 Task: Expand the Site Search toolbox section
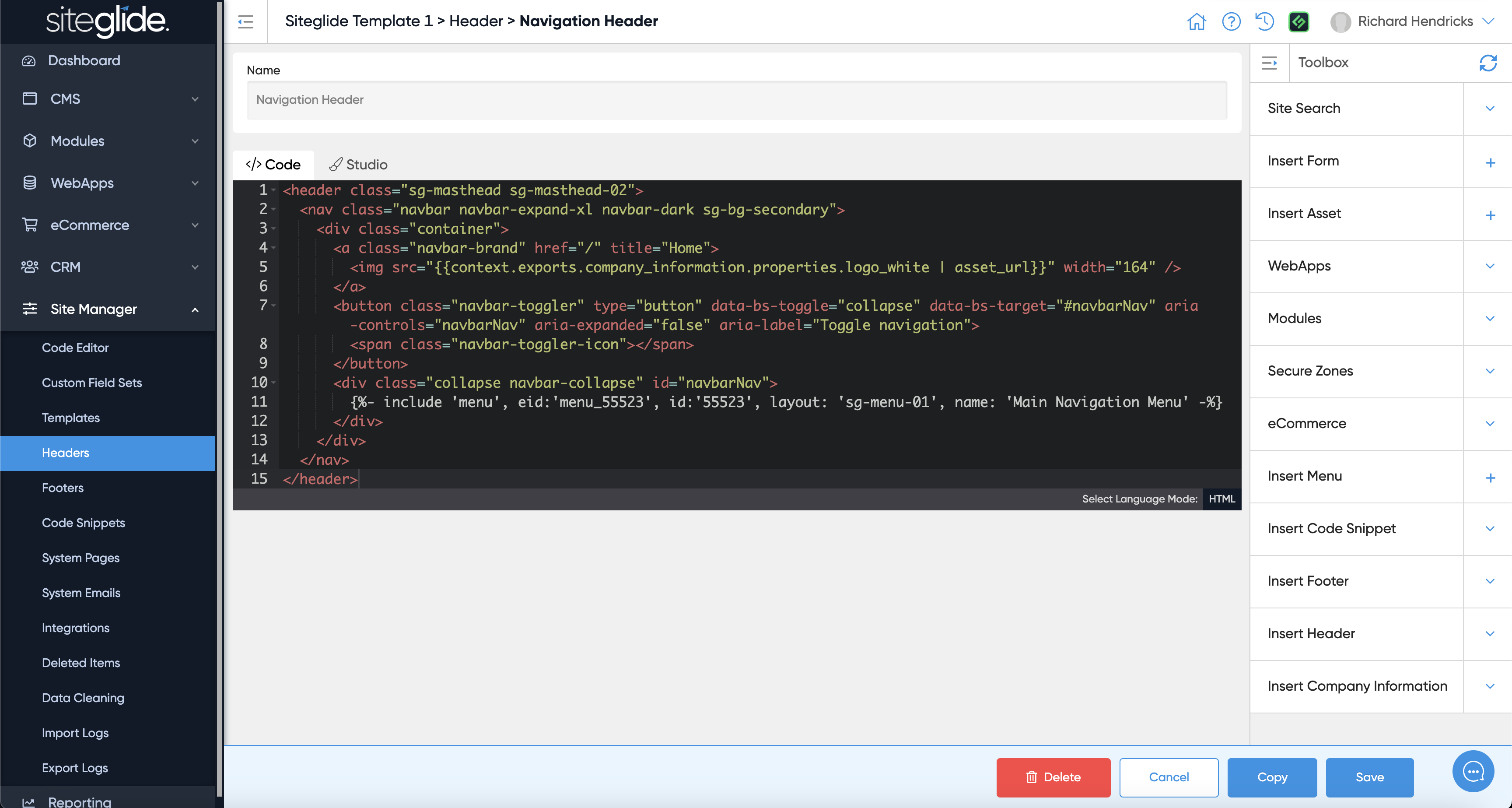pos(1489,109)
